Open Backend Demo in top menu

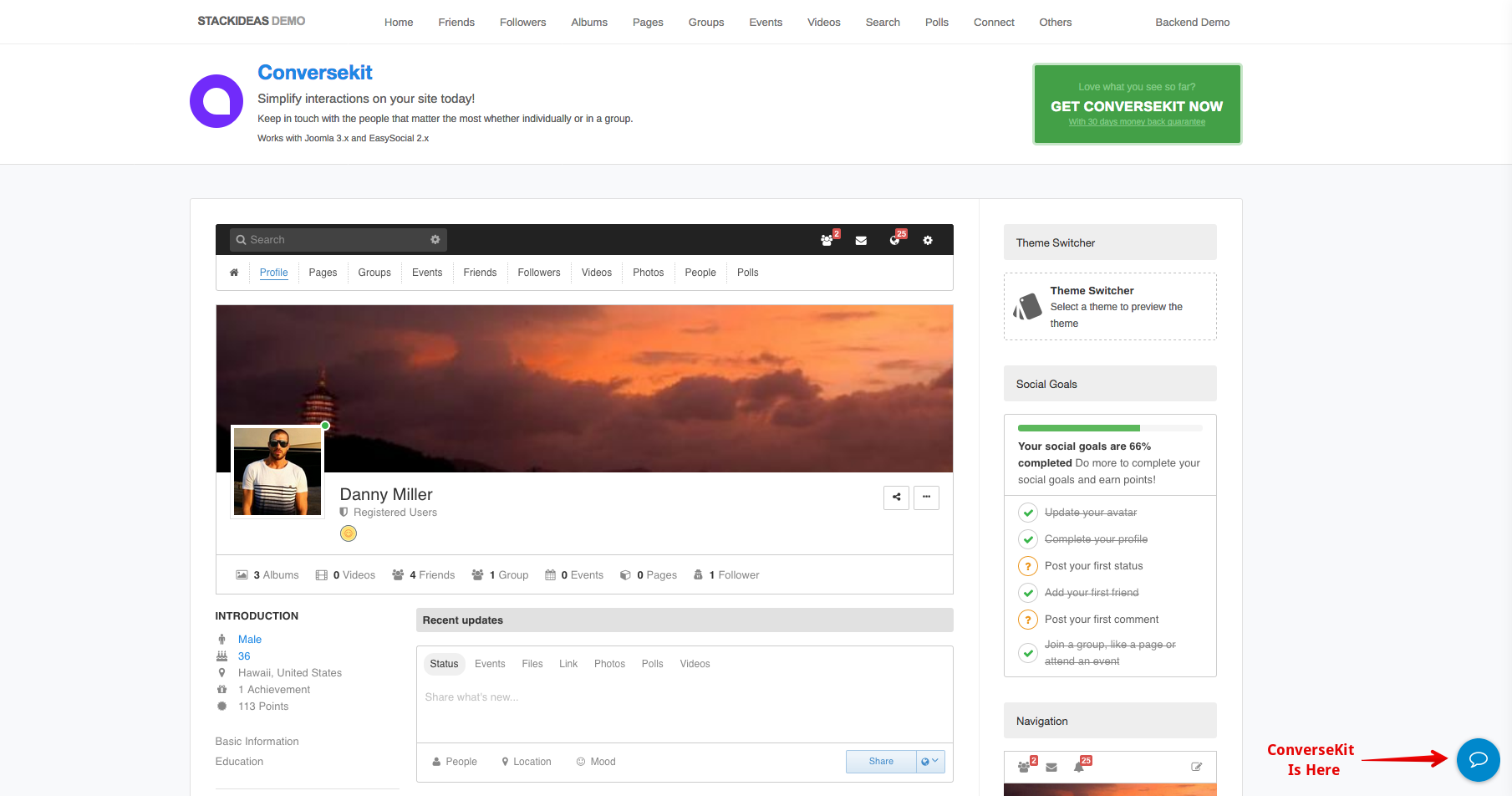click(1192, 23)
